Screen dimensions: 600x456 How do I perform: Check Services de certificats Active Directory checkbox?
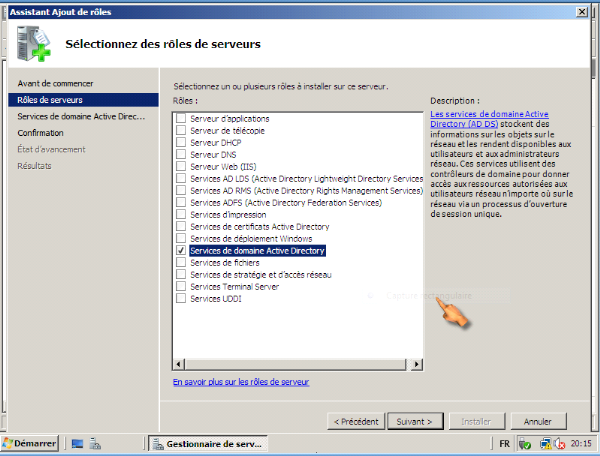pyautogui.click(x=181, y=226)
